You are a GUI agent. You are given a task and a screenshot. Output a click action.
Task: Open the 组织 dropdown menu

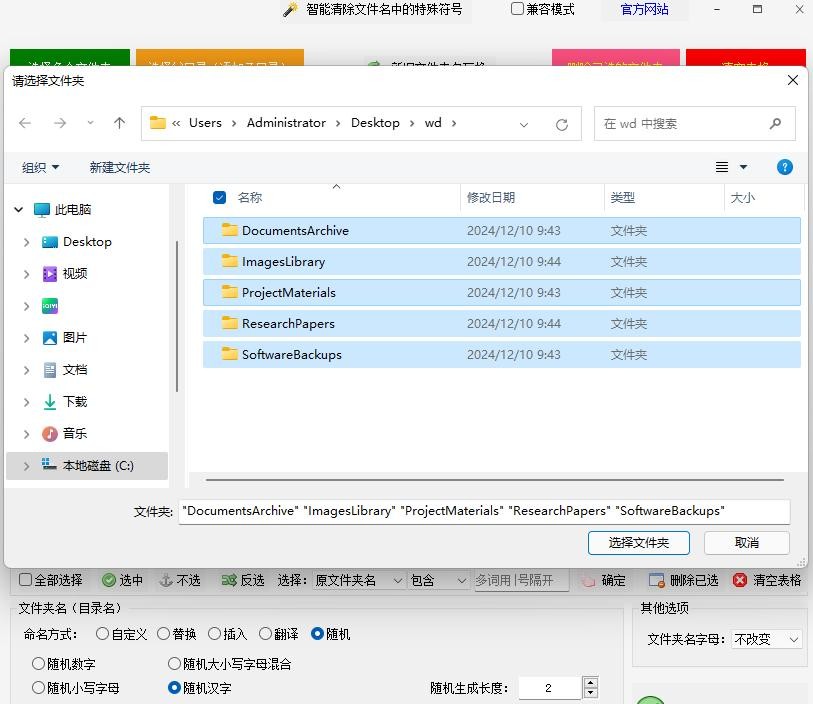coord(41,167)
